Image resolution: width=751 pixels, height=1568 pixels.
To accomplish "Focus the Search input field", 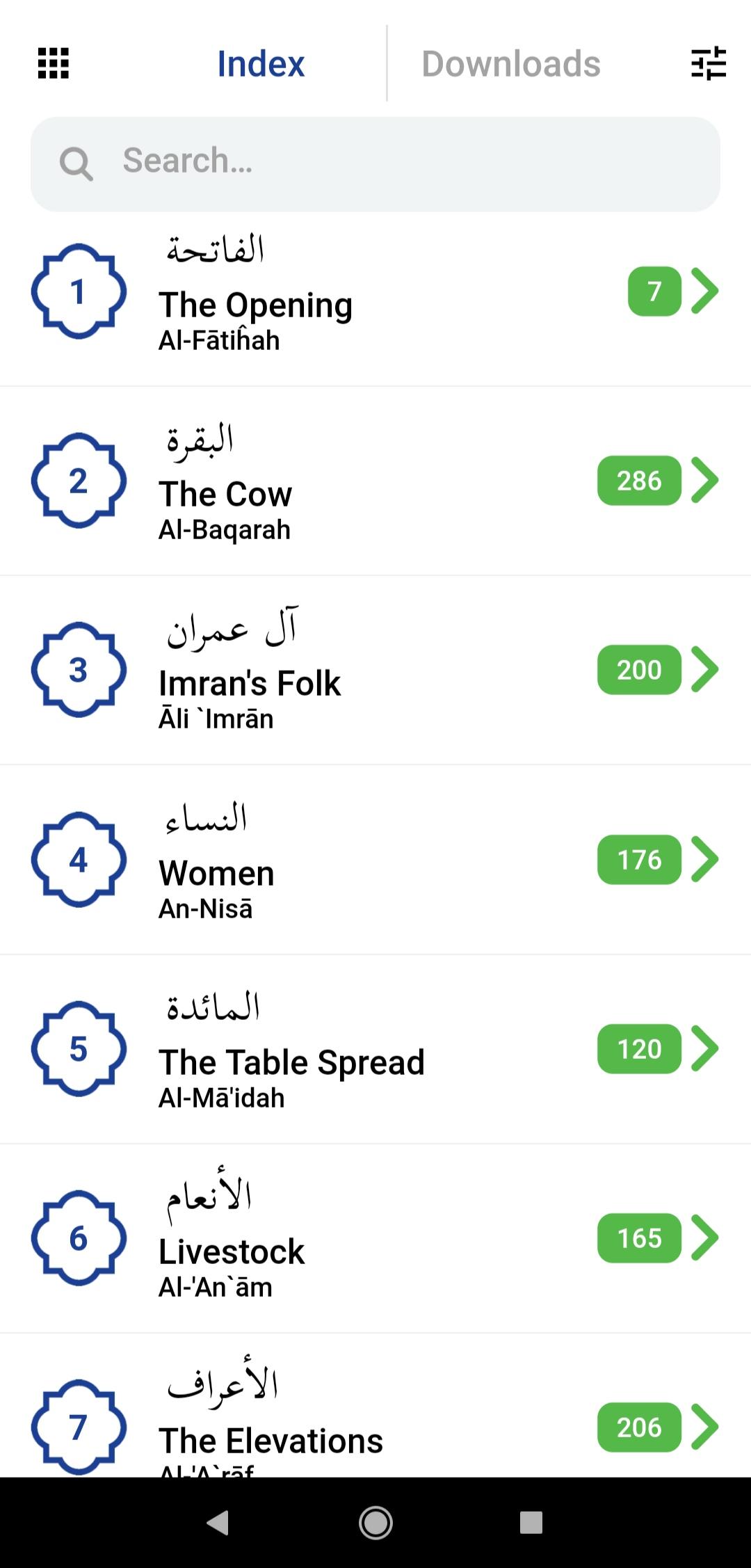I will click(375, 164).
